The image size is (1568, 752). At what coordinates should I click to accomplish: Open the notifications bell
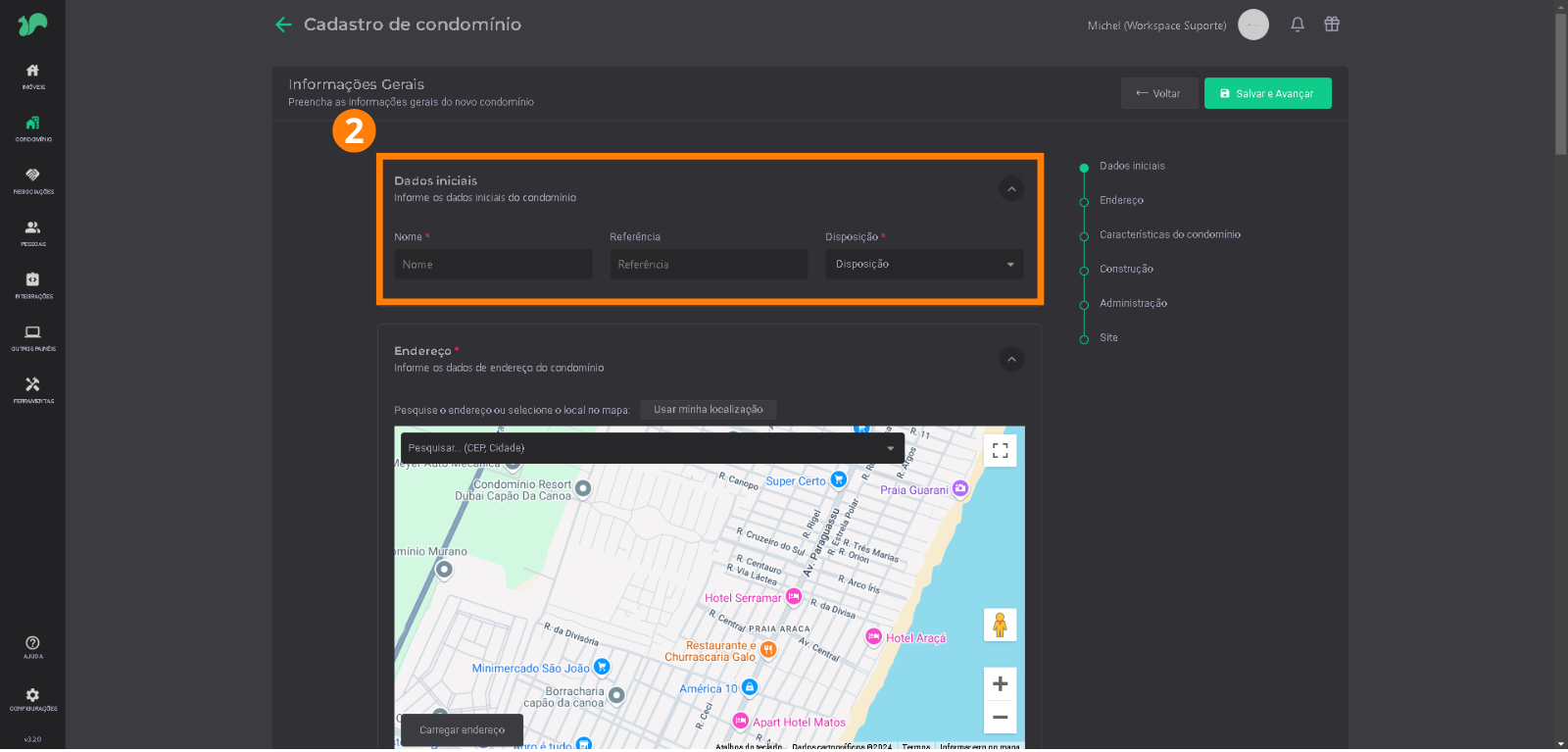coord(1298,25)
